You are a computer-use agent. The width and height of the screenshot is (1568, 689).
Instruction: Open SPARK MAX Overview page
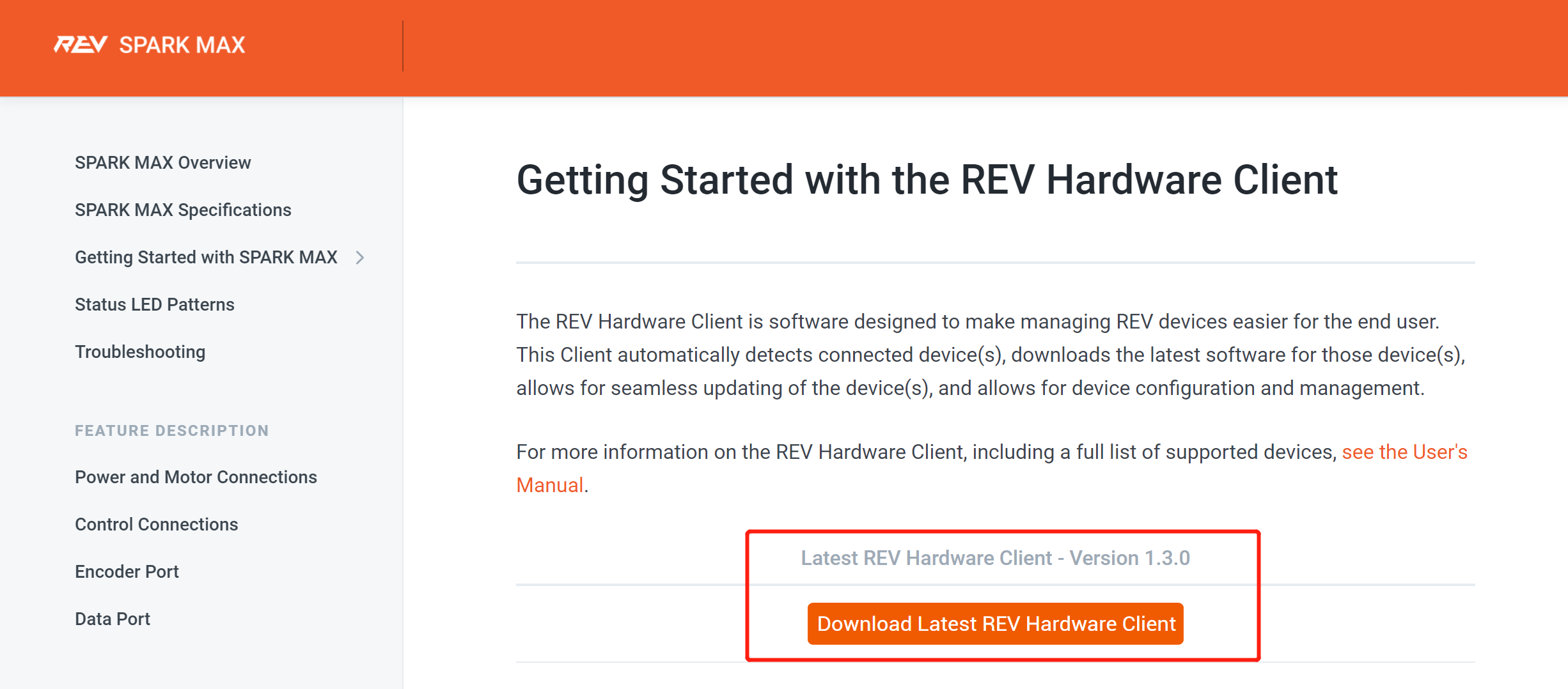click(x=163, y=162)
